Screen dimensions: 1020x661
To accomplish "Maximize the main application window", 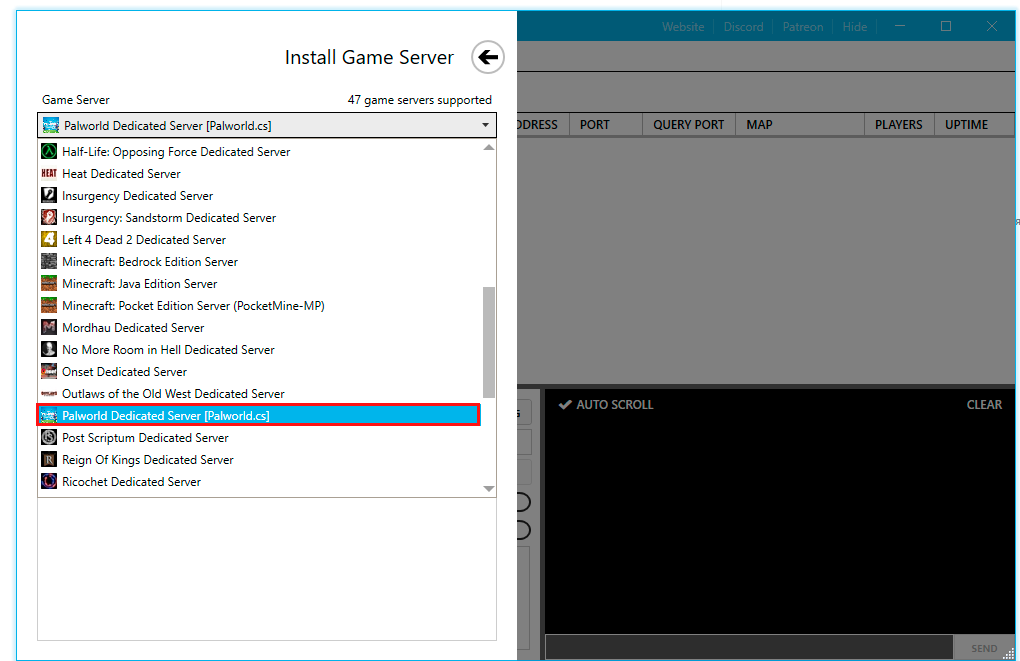I will click(946, 26).
